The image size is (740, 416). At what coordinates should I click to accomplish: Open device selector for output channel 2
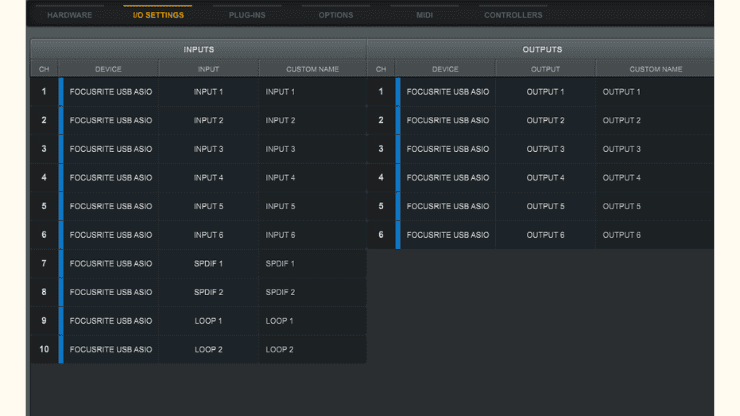click(448, 120)
